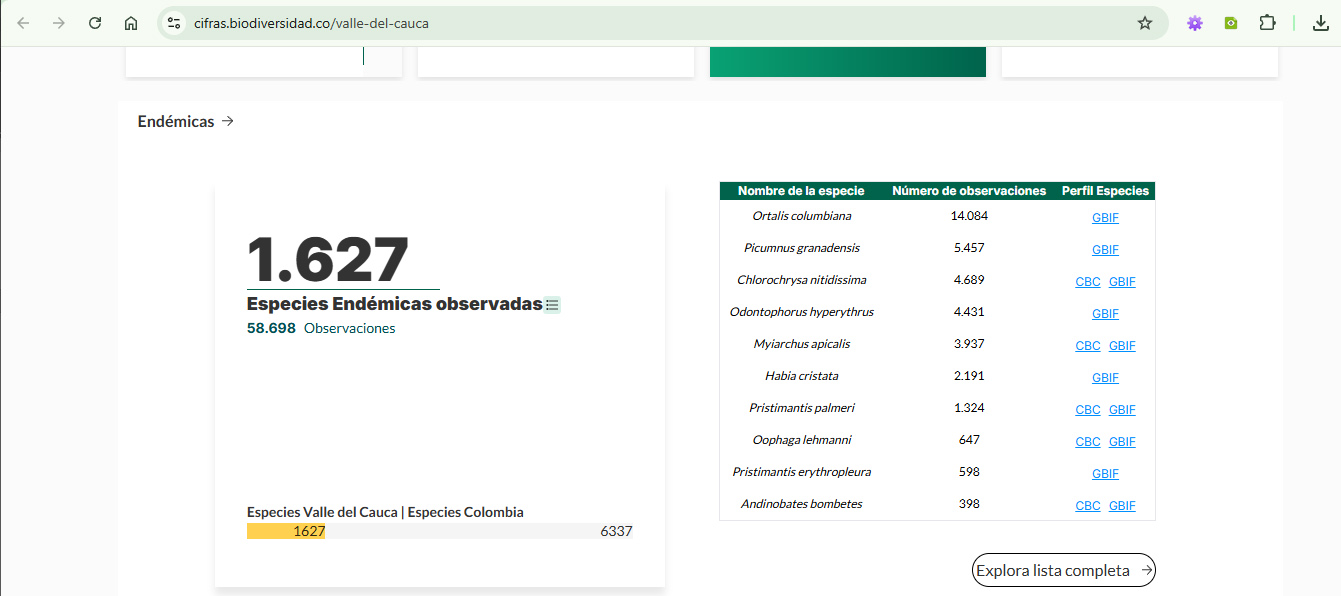The image size is (1341, 596).
Task: Click the species name Chlorochrysa nitidissima
Action: tap(802, 280)
